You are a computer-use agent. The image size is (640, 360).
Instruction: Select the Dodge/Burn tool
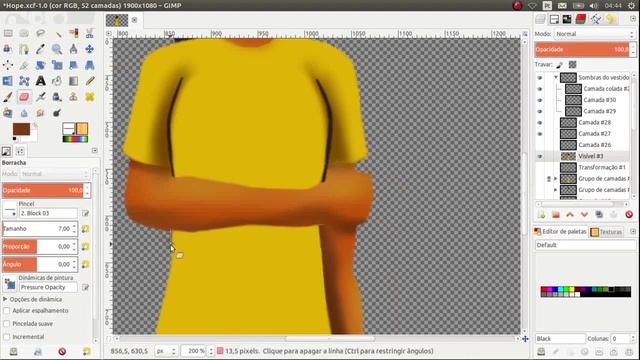(57, 113)
